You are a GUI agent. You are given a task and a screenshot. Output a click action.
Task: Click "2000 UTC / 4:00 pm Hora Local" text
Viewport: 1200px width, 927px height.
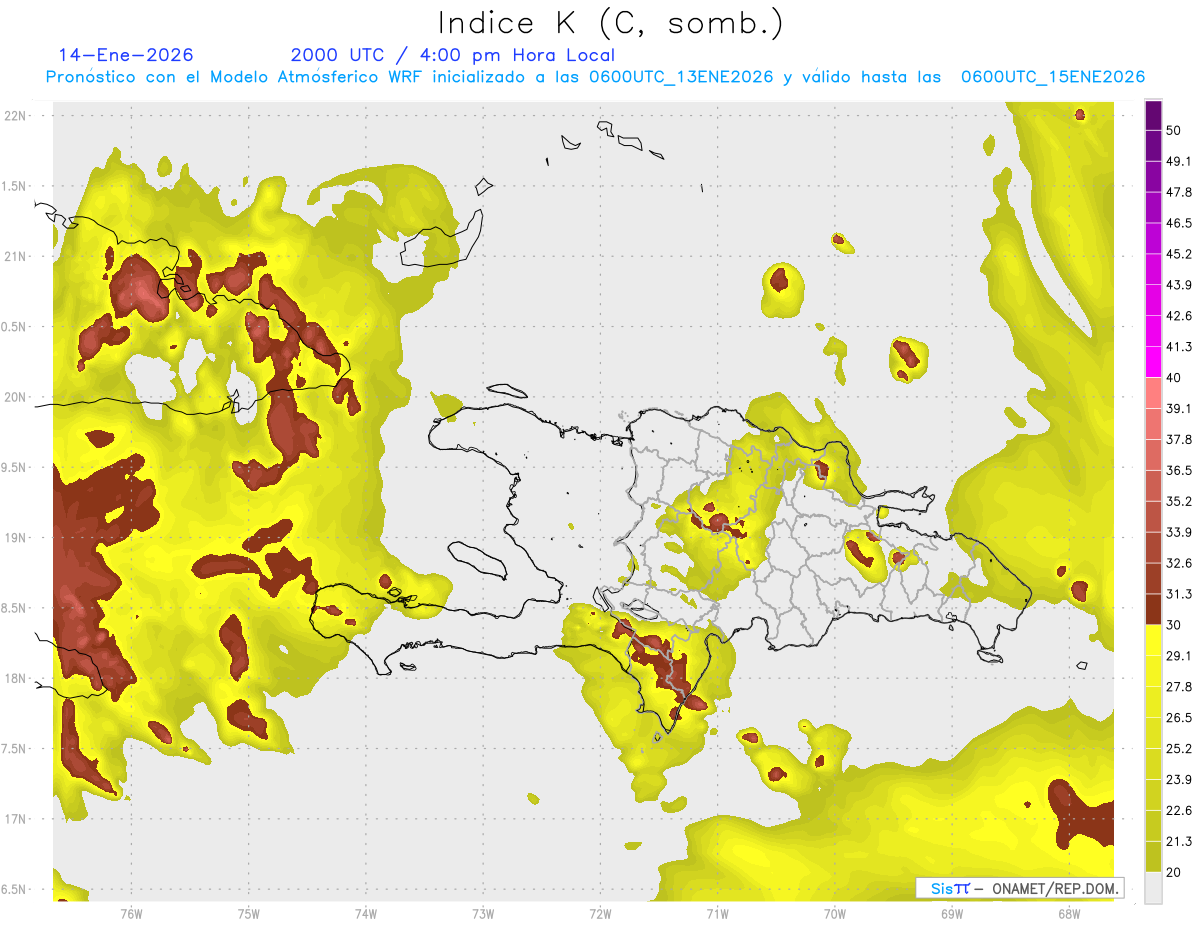tap(453, 55)
